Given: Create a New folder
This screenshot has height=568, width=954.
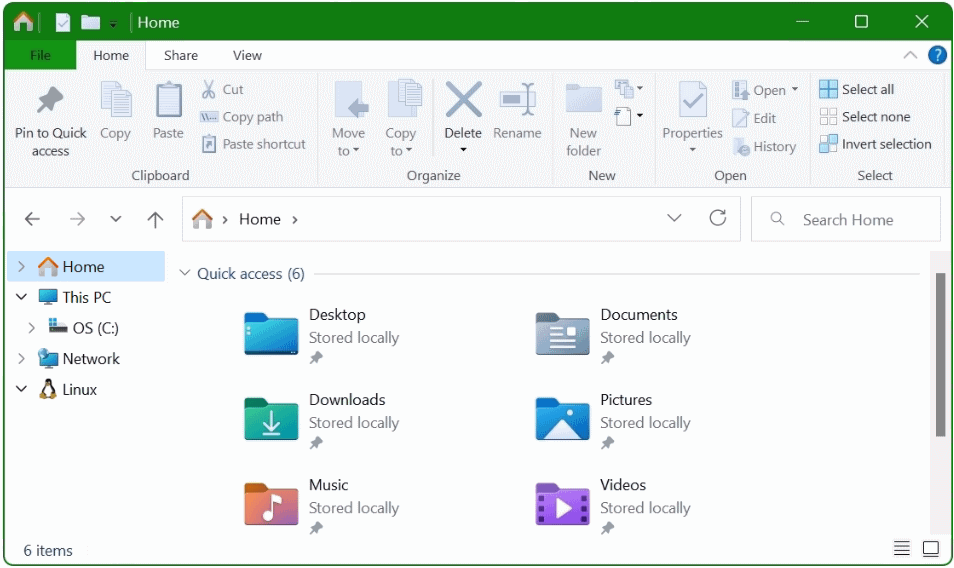Looking at the screenshot, I should (583, 119).
